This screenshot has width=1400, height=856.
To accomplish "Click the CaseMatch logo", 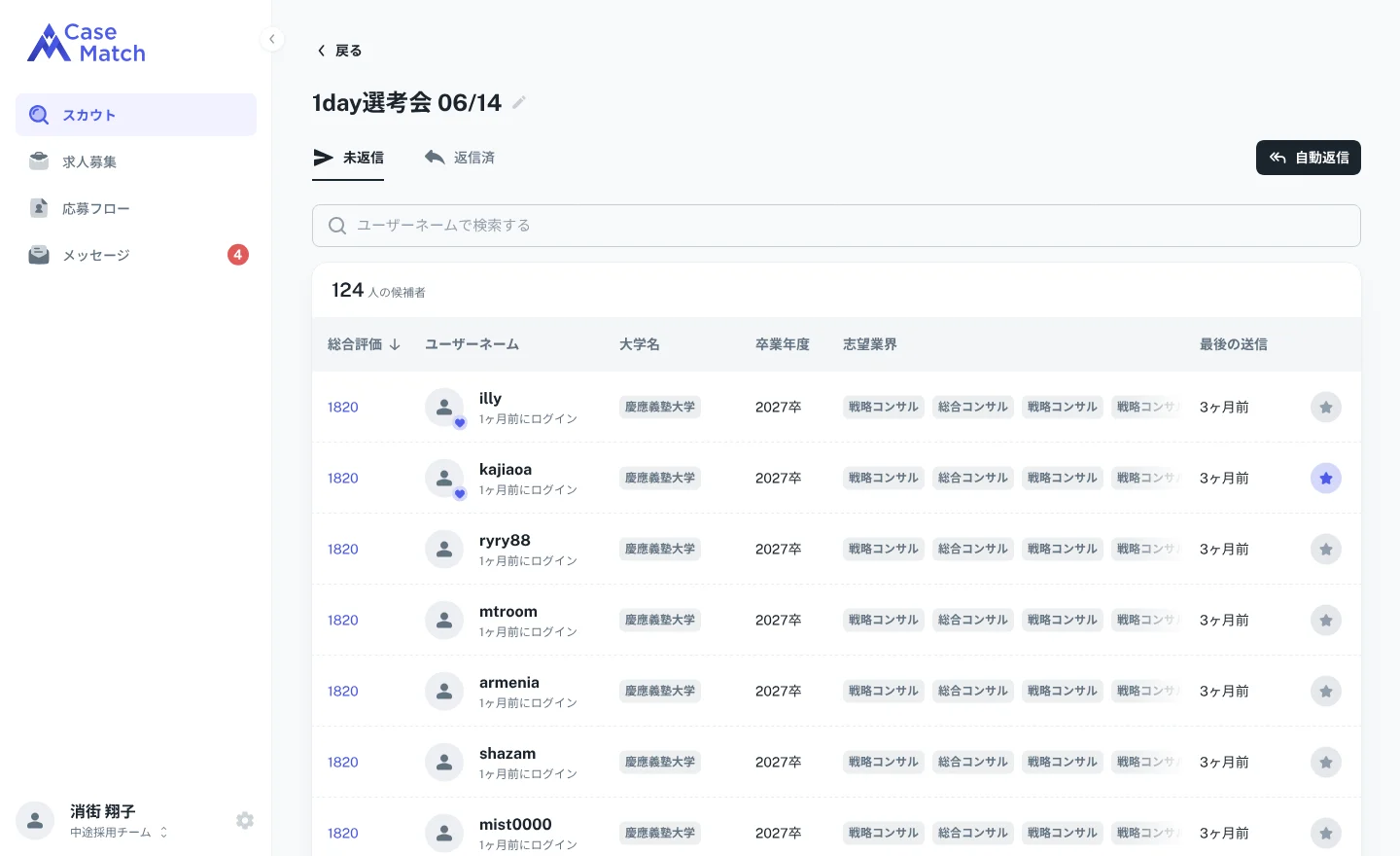I will [x=87, y=43].
